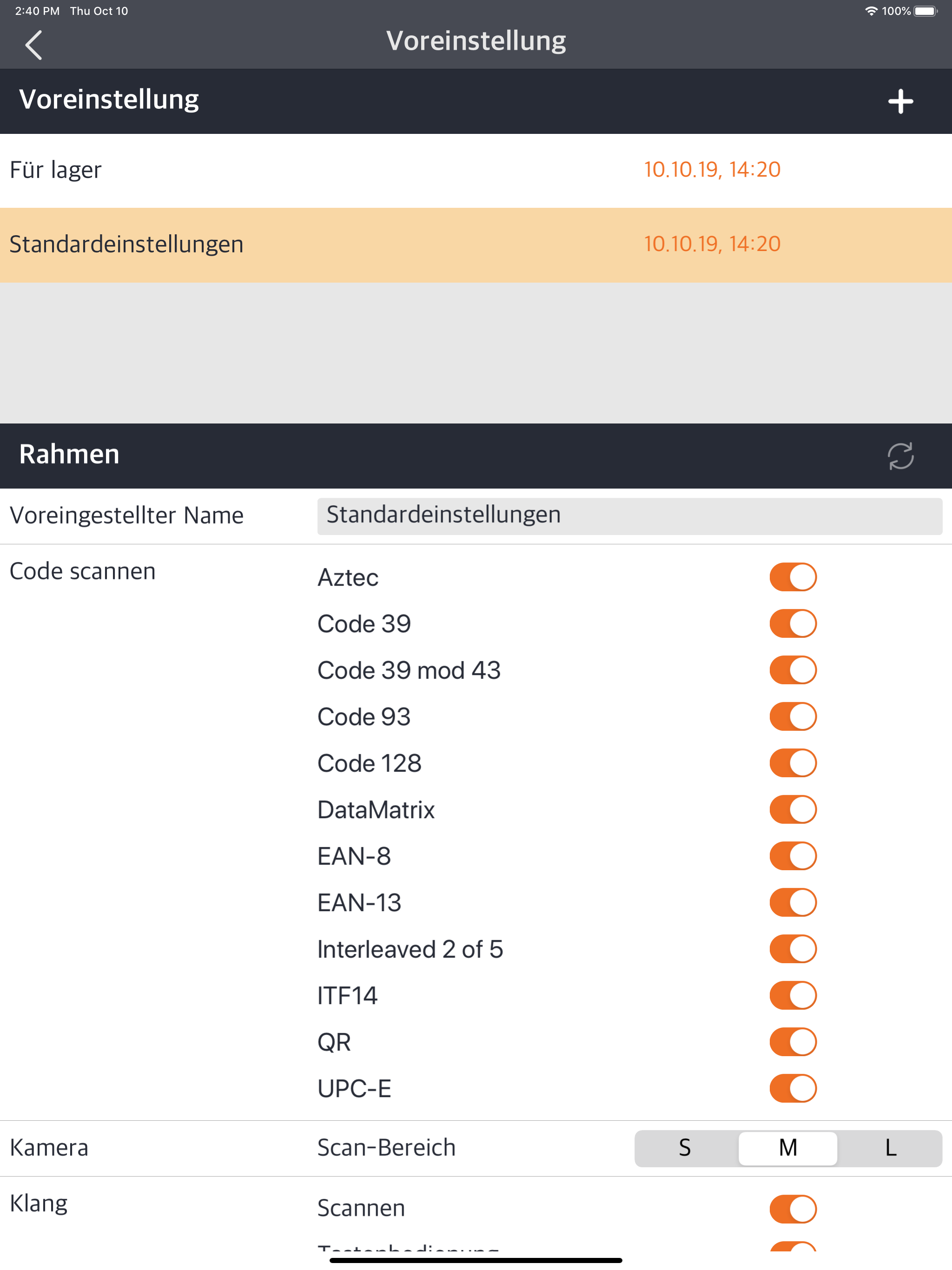Viewport: 952px width, 1270px height.
Task: Add a new preset with plus icon
Action: 900,102
